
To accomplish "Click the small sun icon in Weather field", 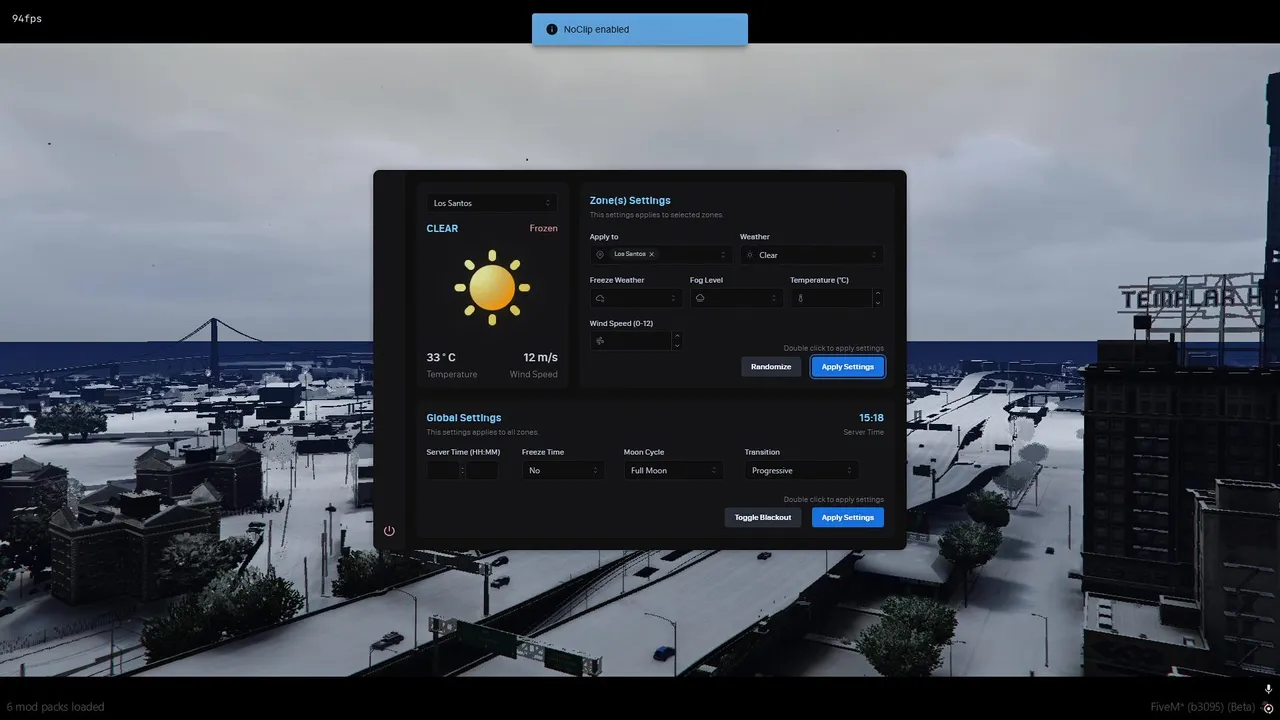I will (x=750, y=255).
